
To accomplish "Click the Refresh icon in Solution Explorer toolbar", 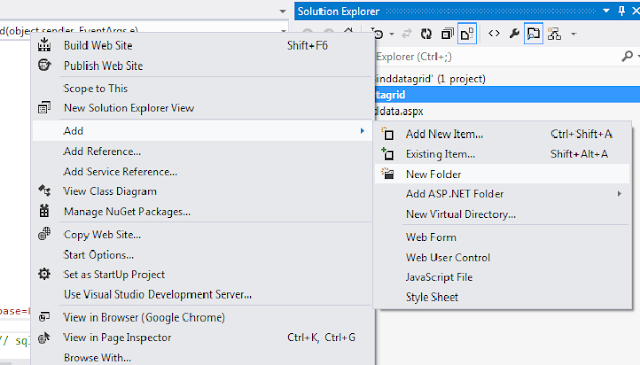I will [426, 34].
